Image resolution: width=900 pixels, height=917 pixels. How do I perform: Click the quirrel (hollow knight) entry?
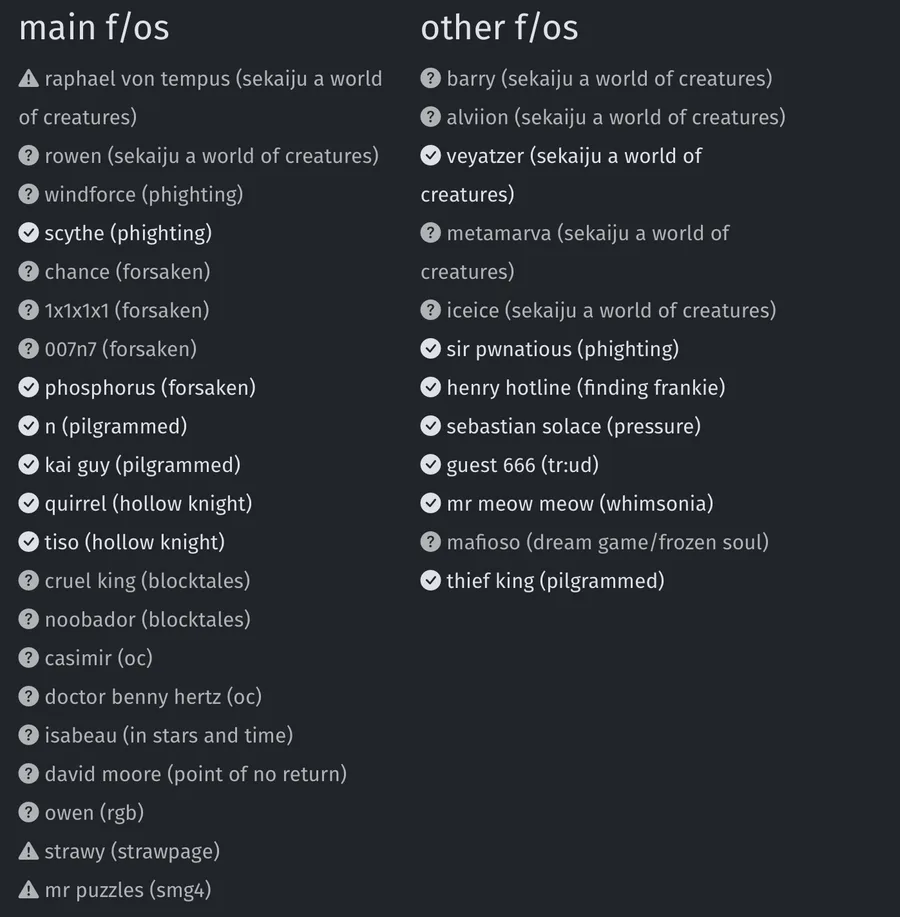(x=136, y=504)
